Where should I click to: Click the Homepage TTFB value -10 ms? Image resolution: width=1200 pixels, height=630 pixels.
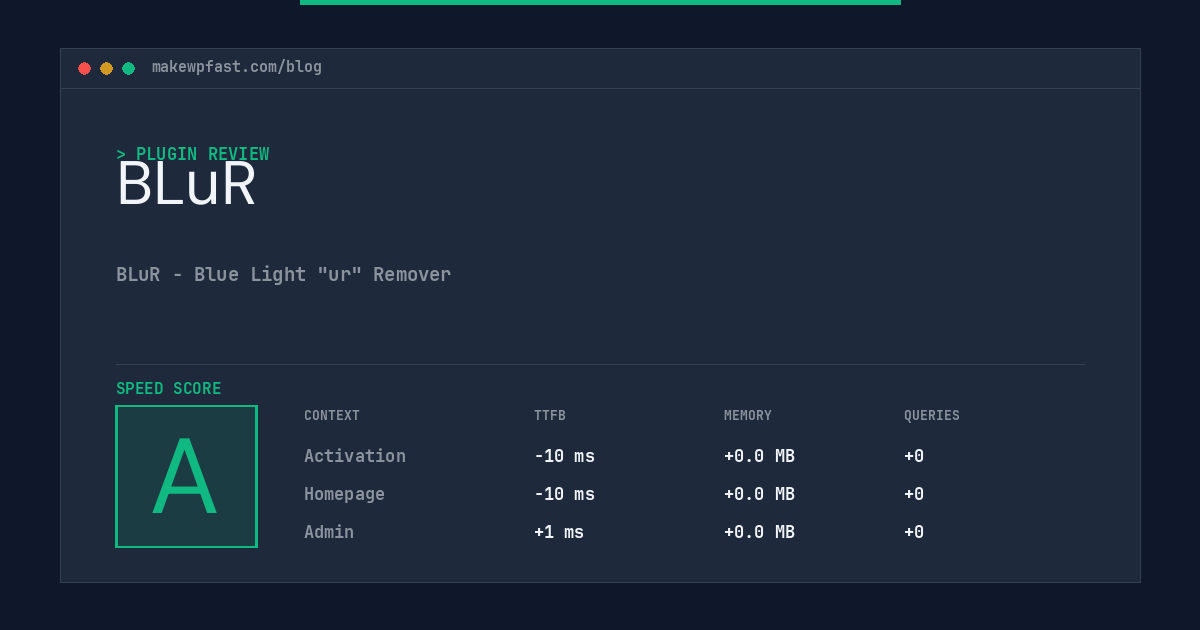(564, 494)
